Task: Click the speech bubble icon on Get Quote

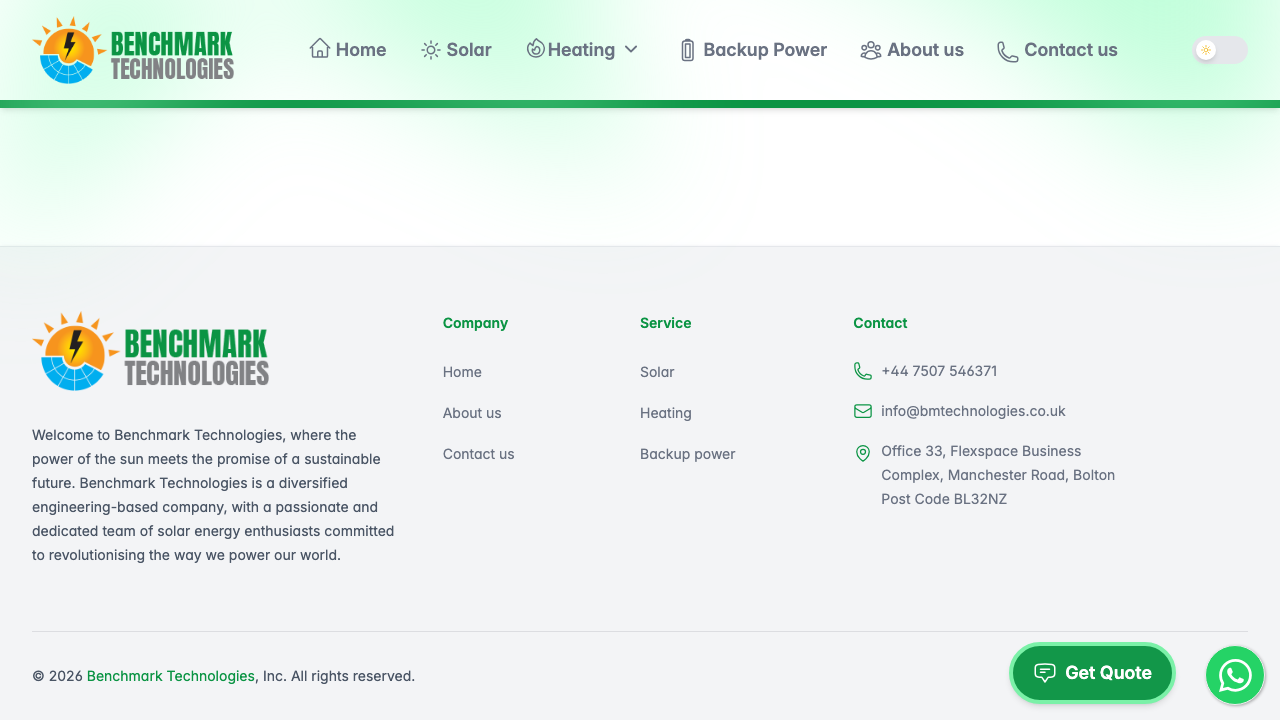Action: (x=1044, y=672)
